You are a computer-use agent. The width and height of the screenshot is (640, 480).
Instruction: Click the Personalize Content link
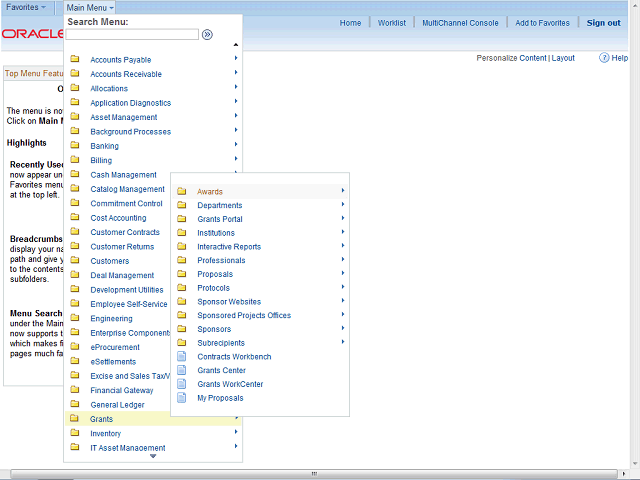[511, 58]
